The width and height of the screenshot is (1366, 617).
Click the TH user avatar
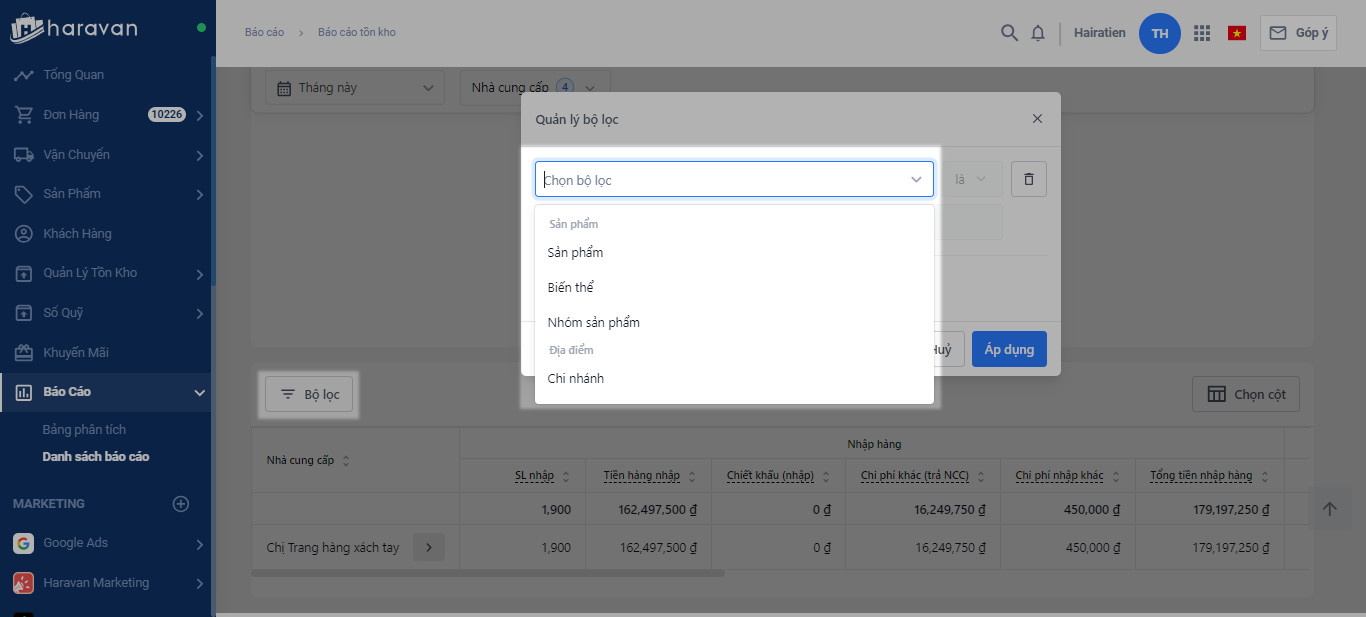coord(1160,33)
